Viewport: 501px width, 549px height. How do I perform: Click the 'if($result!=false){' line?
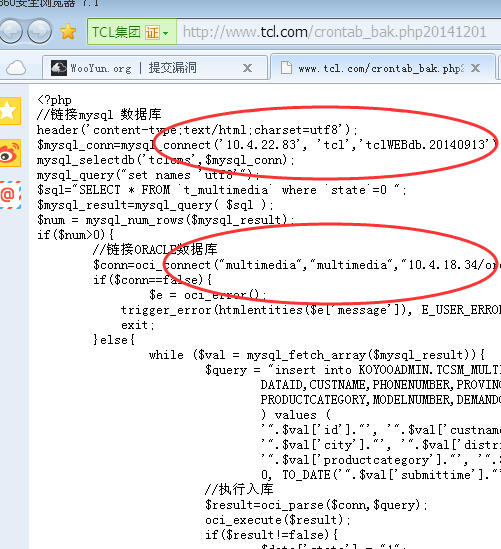click(x=271, y=535)
